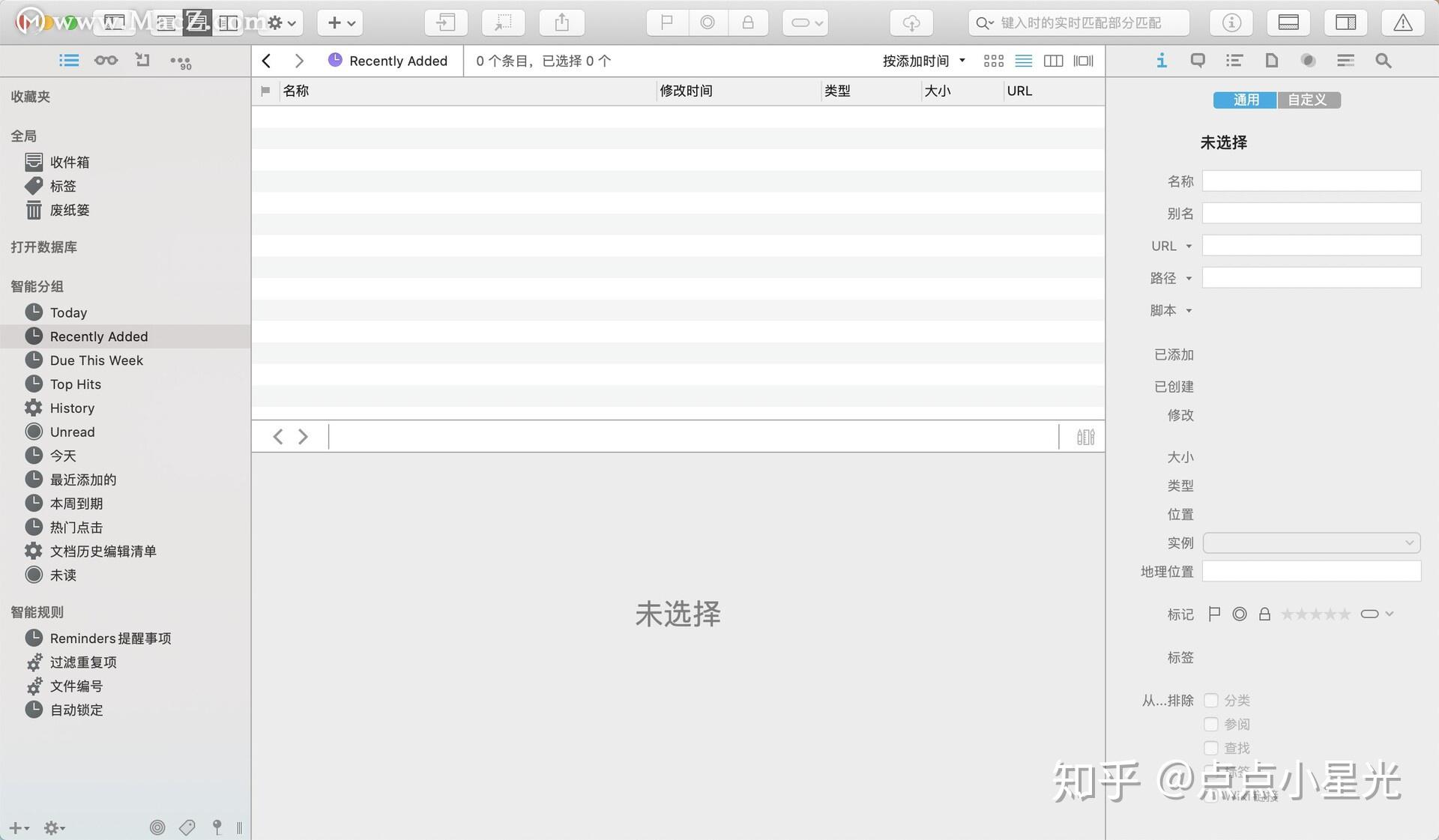Select the Move To door-arrow toolbar icon

click(x=445, y=22)
